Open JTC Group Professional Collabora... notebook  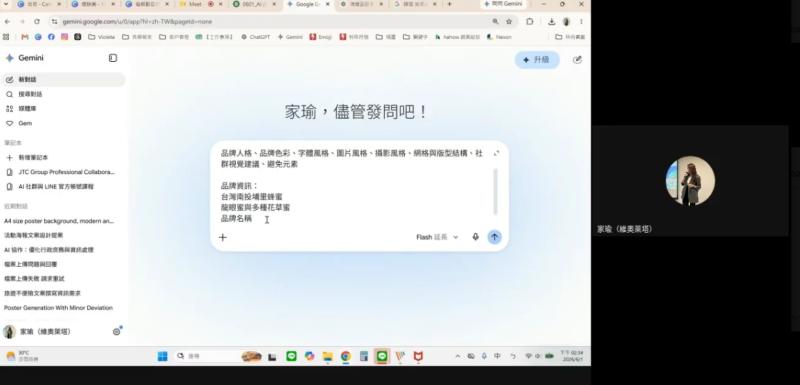click(64, 172)
